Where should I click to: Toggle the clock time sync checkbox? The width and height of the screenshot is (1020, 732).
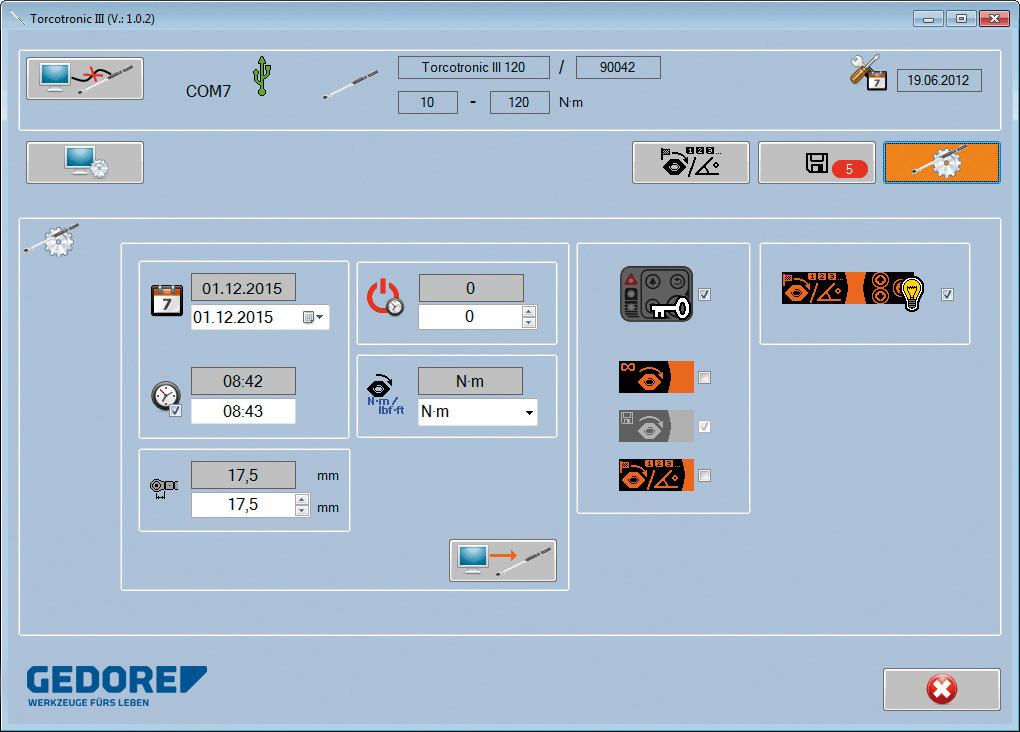175,411
